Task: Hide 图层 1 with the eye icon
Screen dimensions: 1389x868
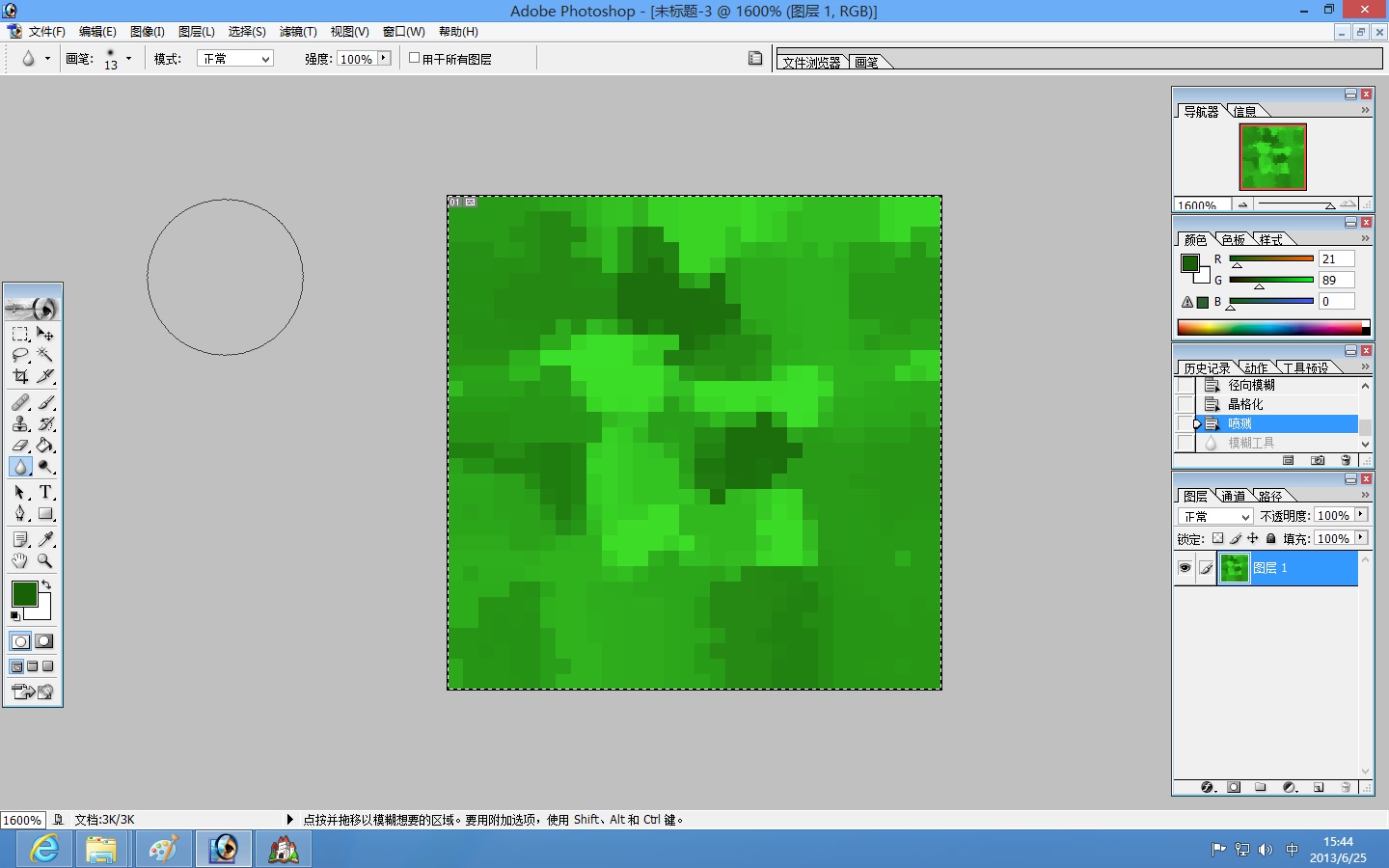Action: tap(1185, 568)
